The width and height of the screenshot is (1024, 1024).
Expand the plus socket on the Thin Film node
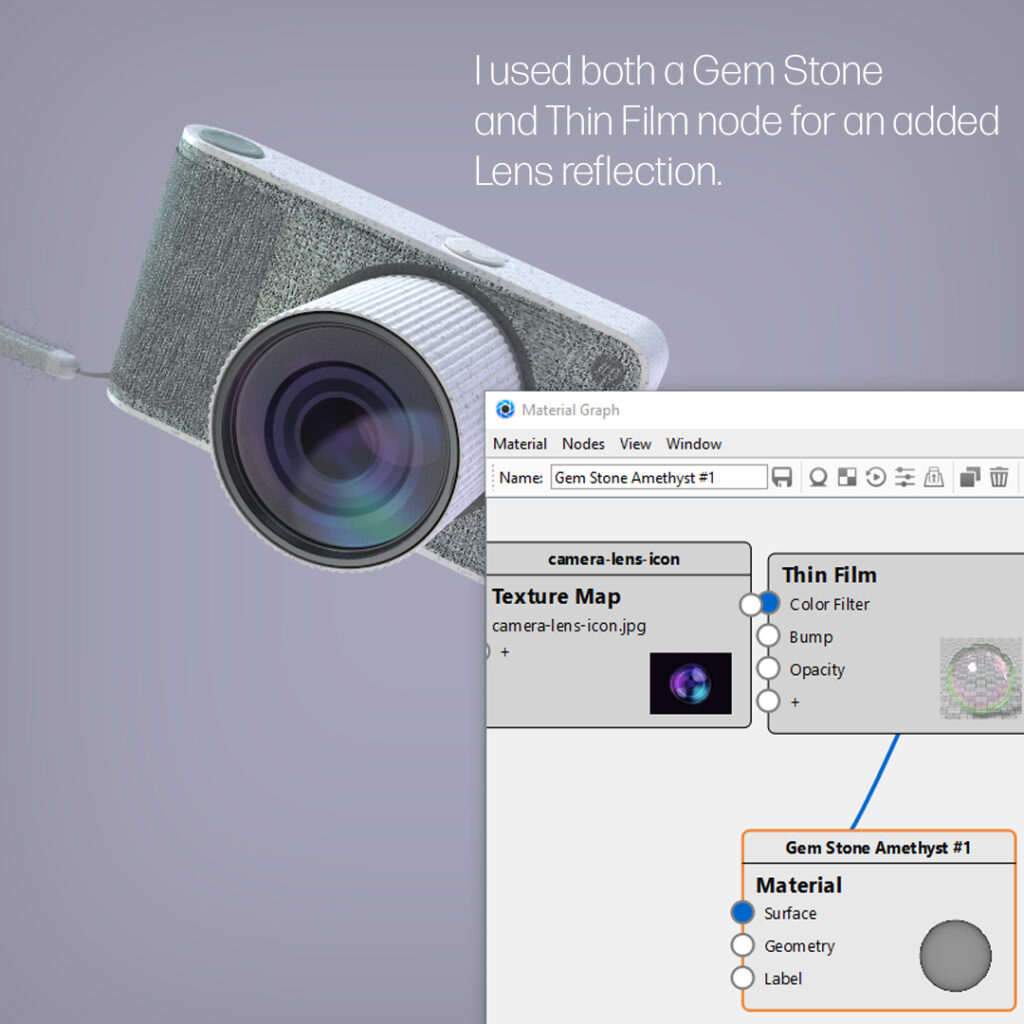pyautogui.click(x=768, y=701)
